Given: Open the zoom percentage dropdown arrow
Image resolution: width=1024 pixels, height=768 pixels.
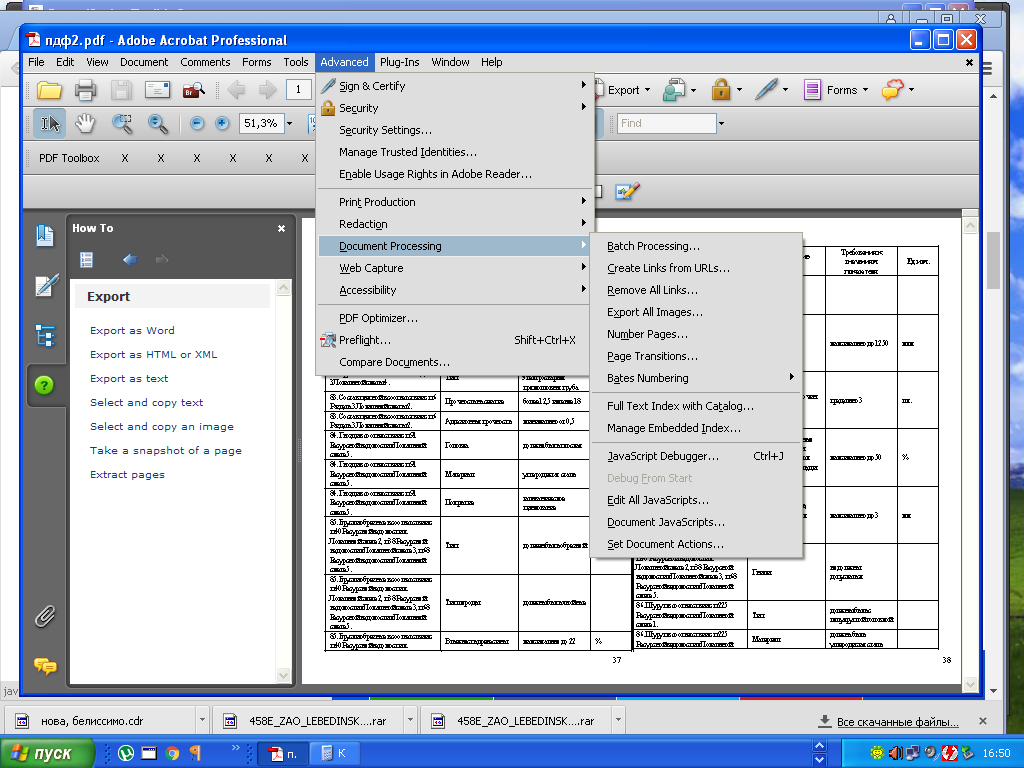Looking at the screenshot, I should tap(290, 123).
